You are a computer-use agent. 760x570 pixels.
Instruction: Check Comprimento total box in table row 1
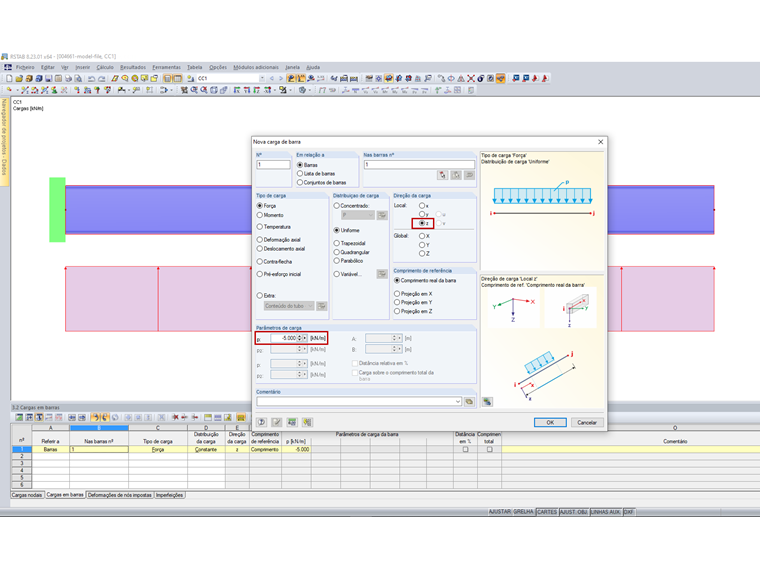click(x=490, y=449)
